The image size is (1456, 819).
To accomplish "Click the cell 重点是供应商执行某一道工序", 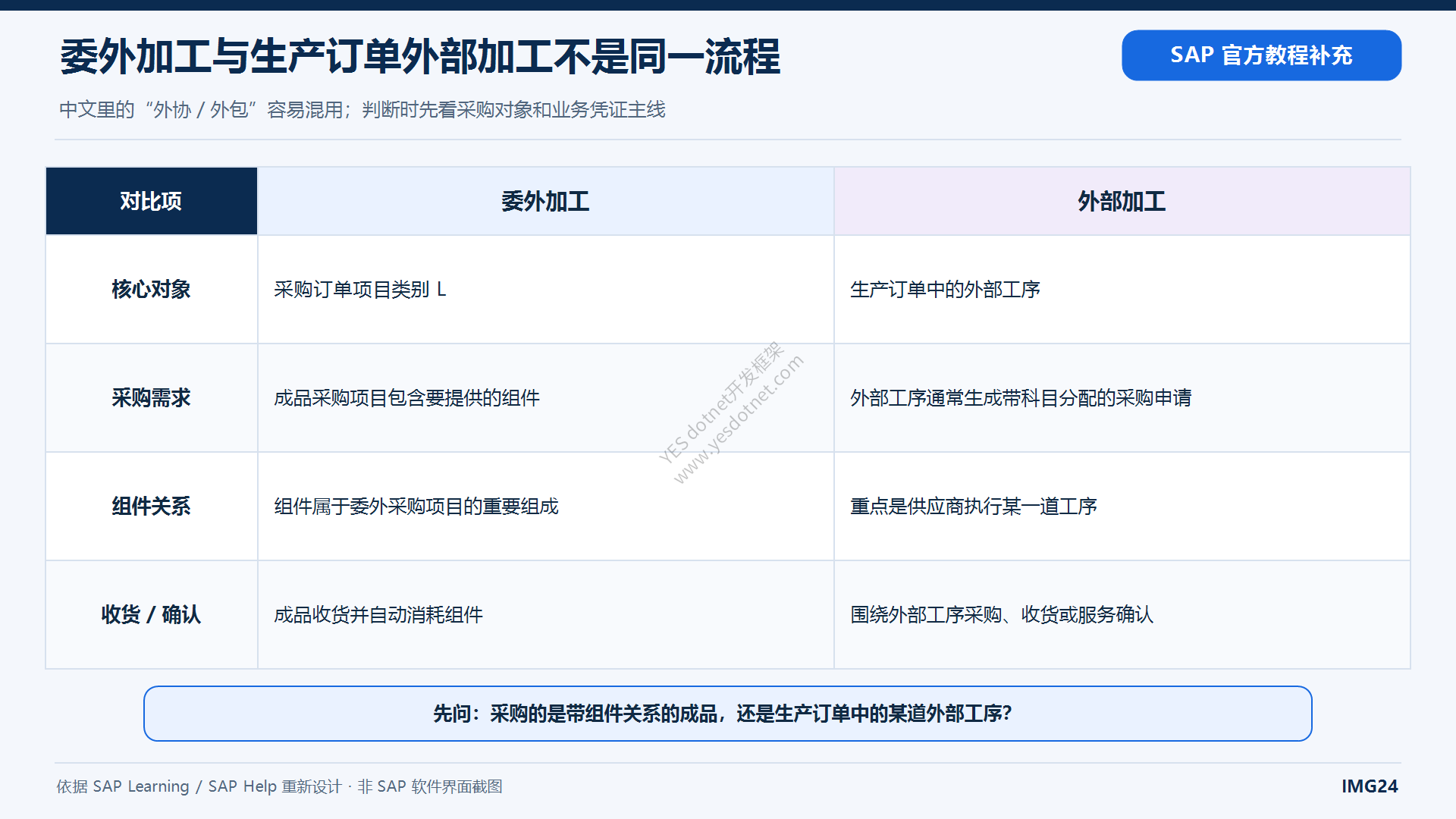I will pyautogui.click(x=1122, y=506).
